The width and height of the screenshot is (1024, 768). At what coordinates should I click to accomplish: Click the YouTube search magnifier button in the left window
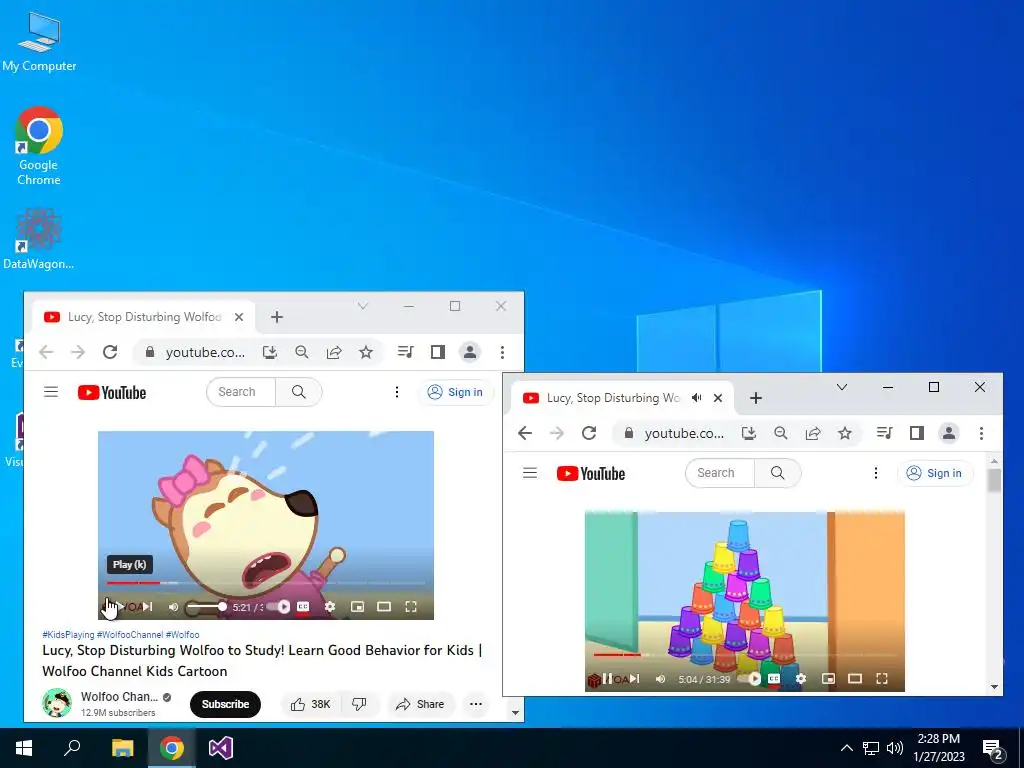pos(298,392)
